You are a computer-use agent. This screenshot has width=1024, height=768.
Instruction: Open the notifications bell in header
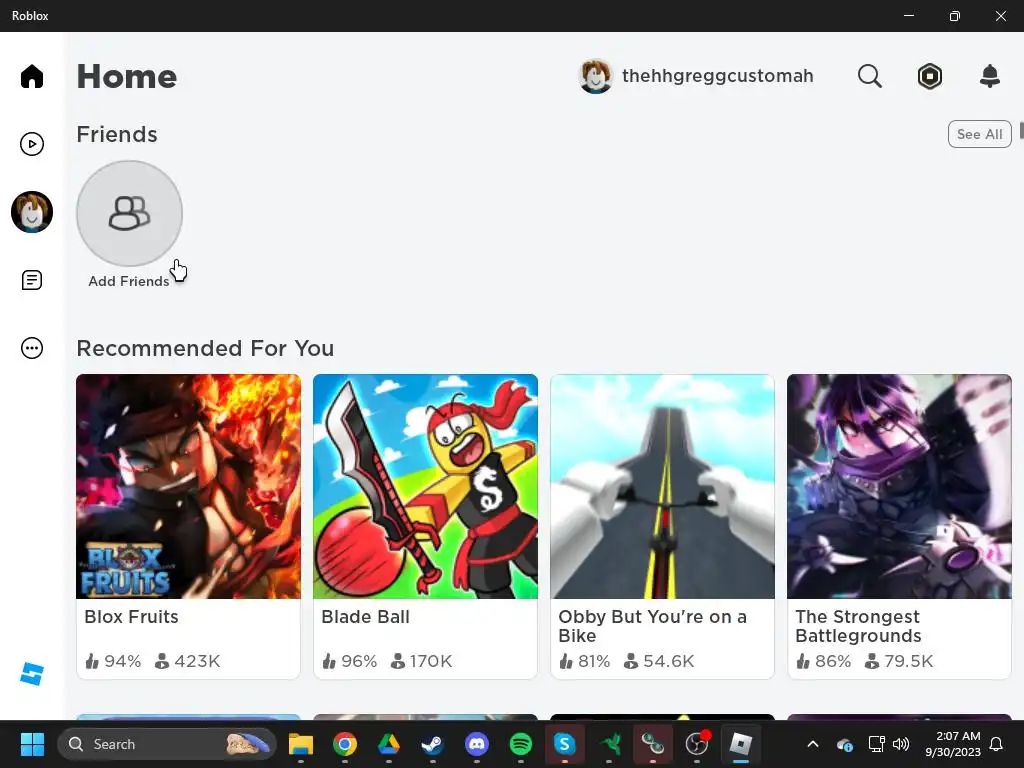point(990,76)
